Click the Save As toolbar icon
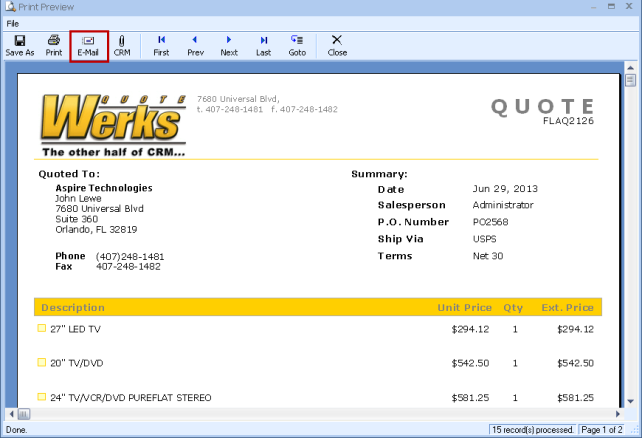 pyautogui.click(x=20, y=45)
